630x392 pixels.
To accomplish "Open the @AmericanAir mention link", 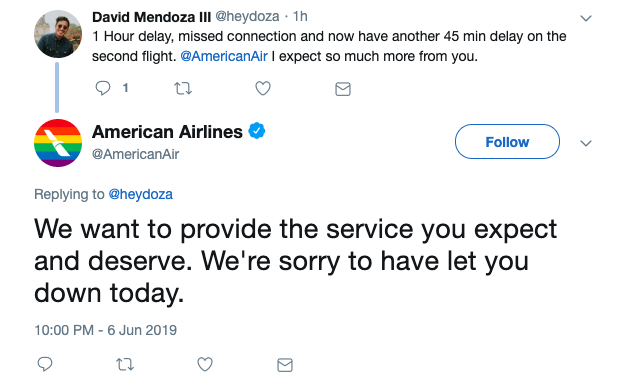I will tap(224, 56).
